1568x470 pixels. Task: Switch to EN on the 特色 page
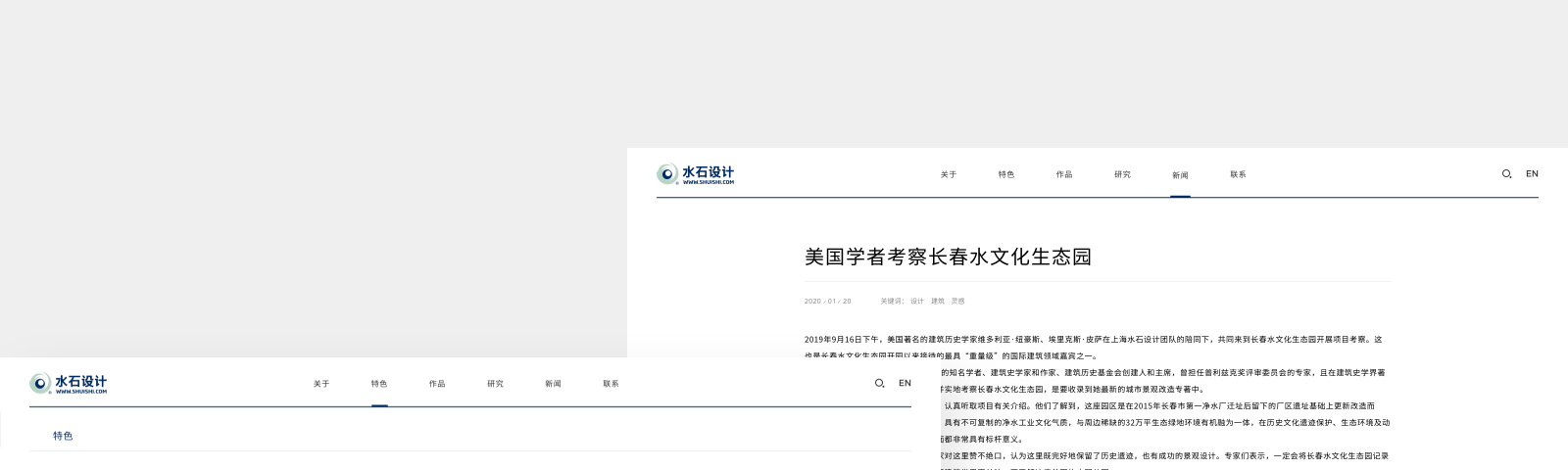pyautogui.click(x=905, y=384)
